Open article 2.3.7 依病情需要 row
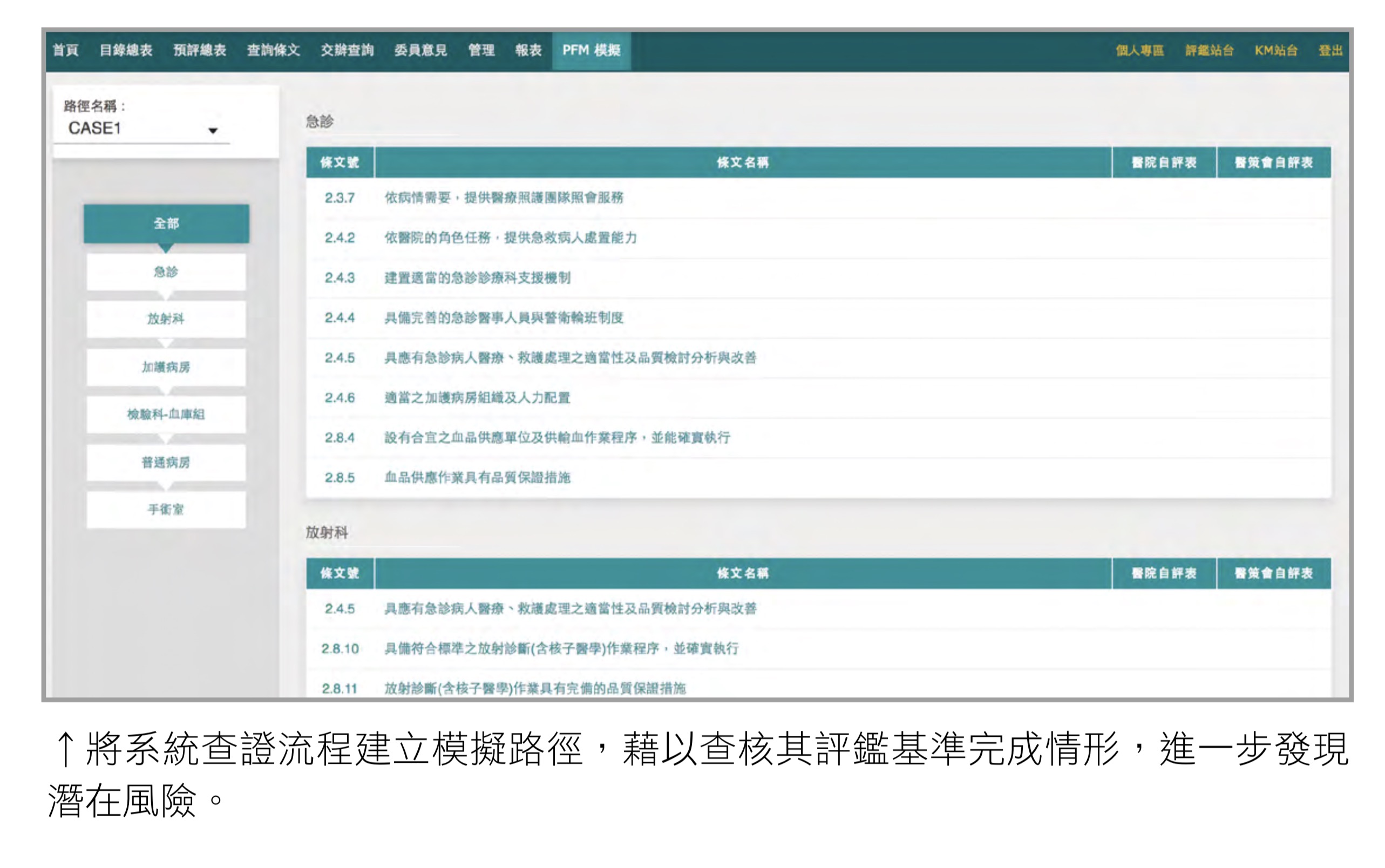The image size is (1385, 868). click(x=504, y=198)
